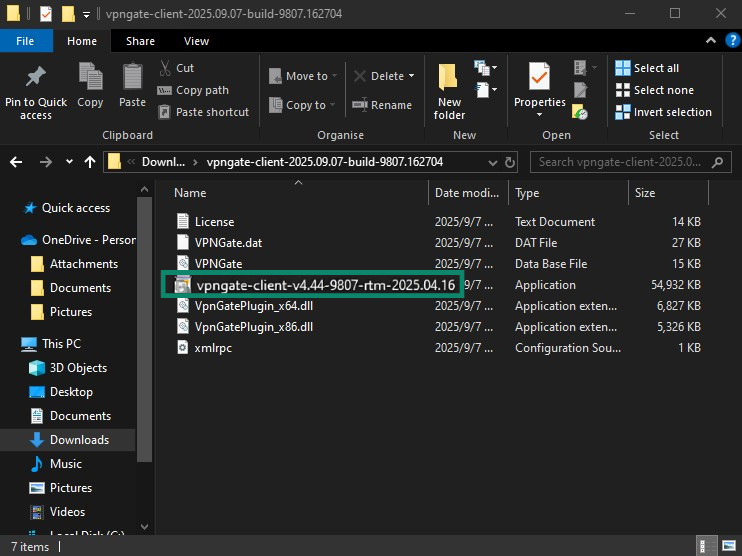Viewport: 742px width, 556px height.
Task: Click Copy path in the ribbon
Action: tap(193, 90)
